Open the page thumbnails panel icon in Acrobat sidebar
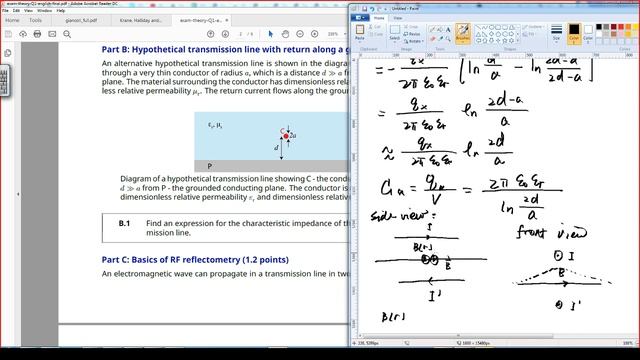Screen dimensions: 640x360 click(7, 53)
